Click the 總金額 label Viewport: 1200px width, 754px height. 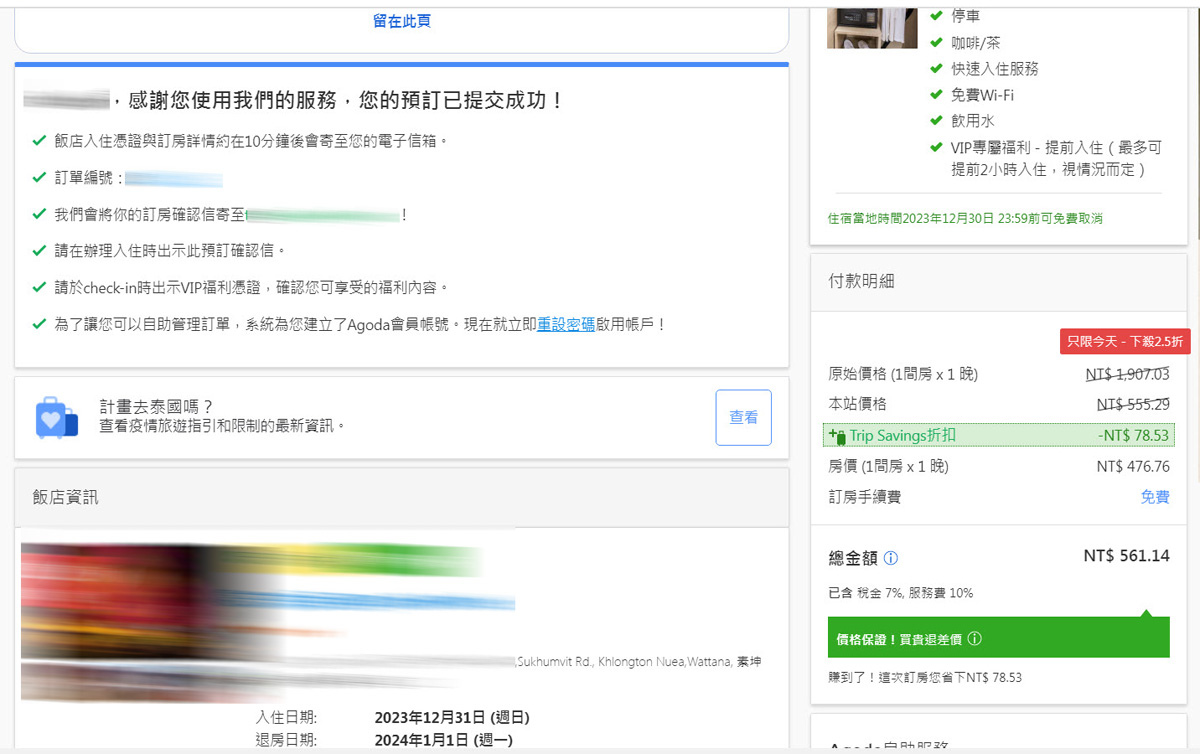tap(853, 558)
